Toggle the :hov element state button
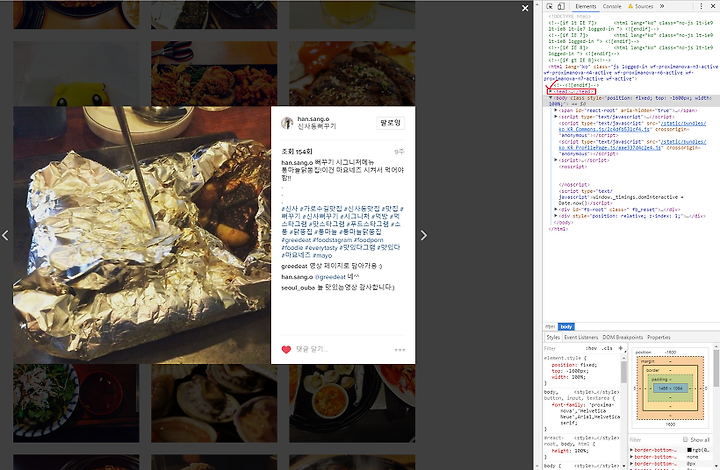This screenshot has width=720, height=470. tap(591, 348)
